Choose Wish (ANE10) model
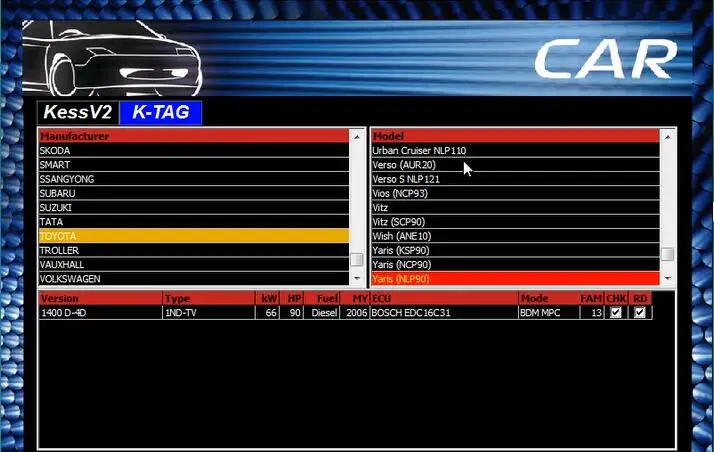 [515, 236]
